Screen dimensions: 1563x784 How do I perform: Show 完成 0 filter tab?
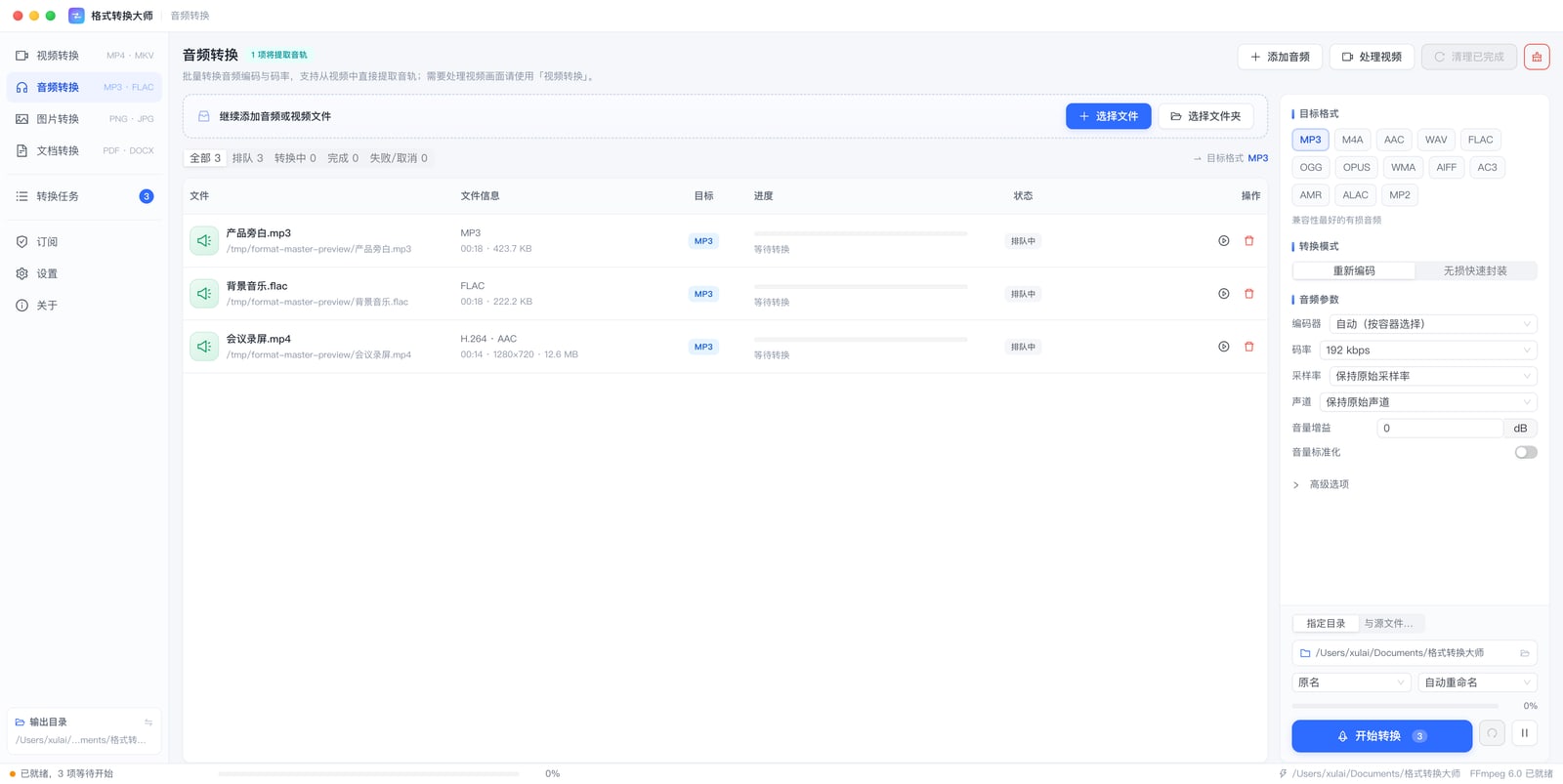[x=343, y=158]
